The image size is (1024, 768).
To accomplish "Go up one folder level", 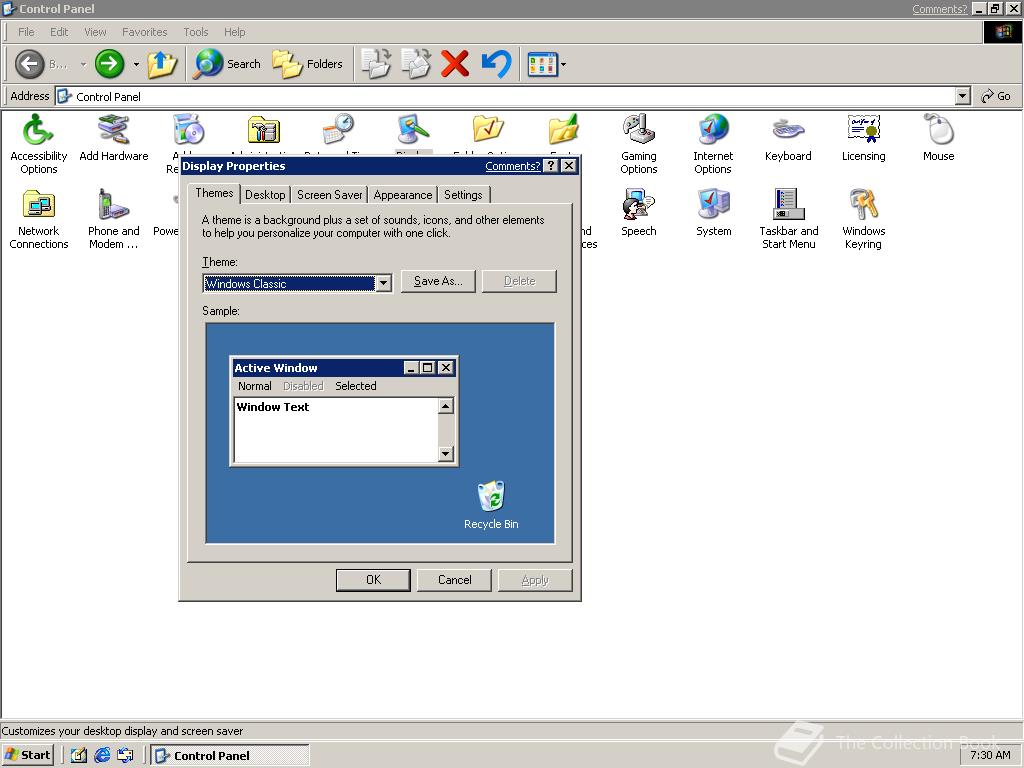I will point(162,64).
